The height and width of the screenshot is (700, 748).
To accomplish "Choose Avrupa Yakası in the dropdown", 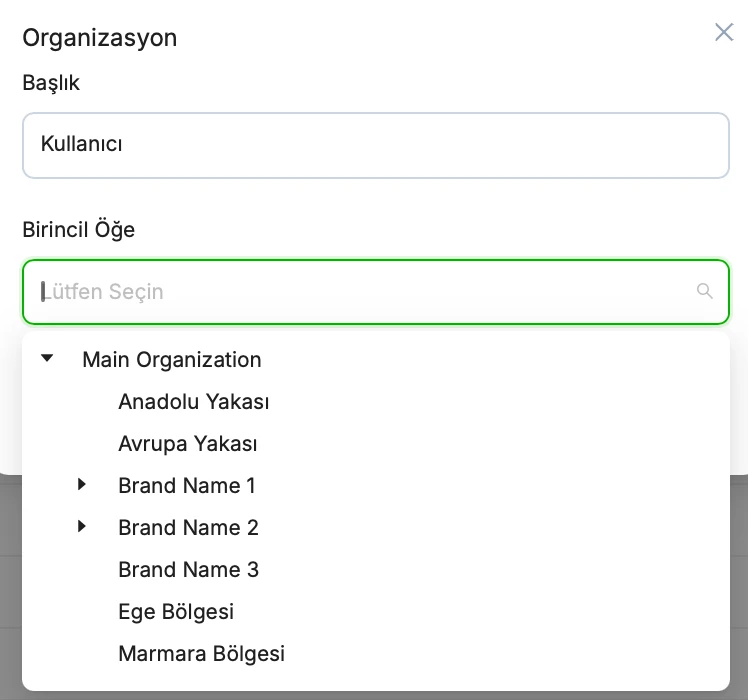I will pyautogui.click(x=188, y=443).
